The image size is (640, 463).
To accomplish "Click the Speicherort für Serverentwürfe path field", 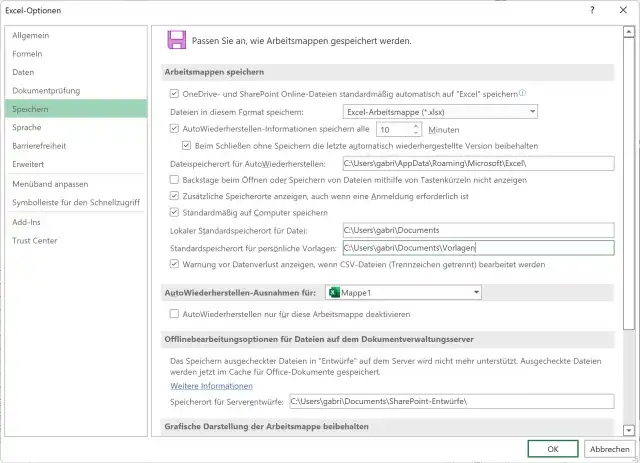I will tap(451, 401).
